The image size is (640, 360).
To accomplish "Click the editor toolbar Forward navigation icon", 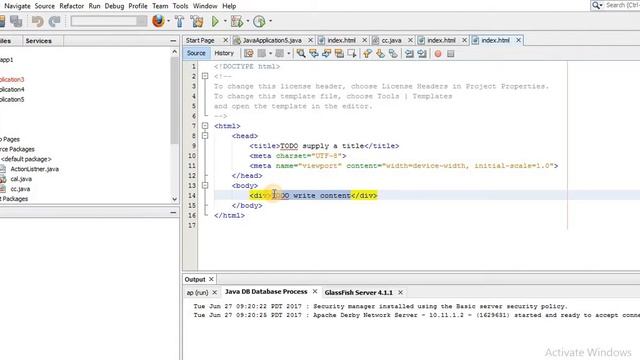I will pyautogui.click(x=280, y=53).
